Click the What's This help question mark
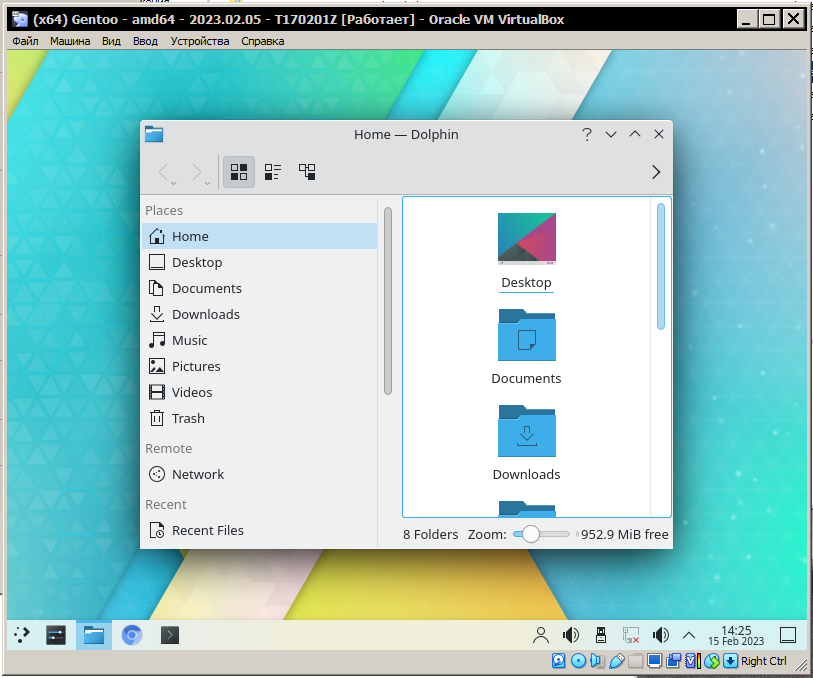The image size is (813, 678). click(x=586, y=134)
